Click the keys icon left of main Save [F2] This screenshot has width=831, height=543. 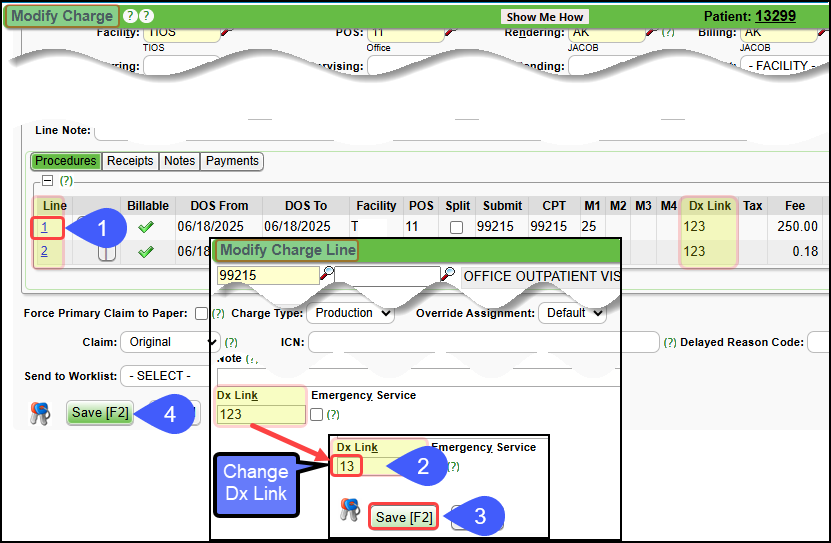(x=39, y=413)
